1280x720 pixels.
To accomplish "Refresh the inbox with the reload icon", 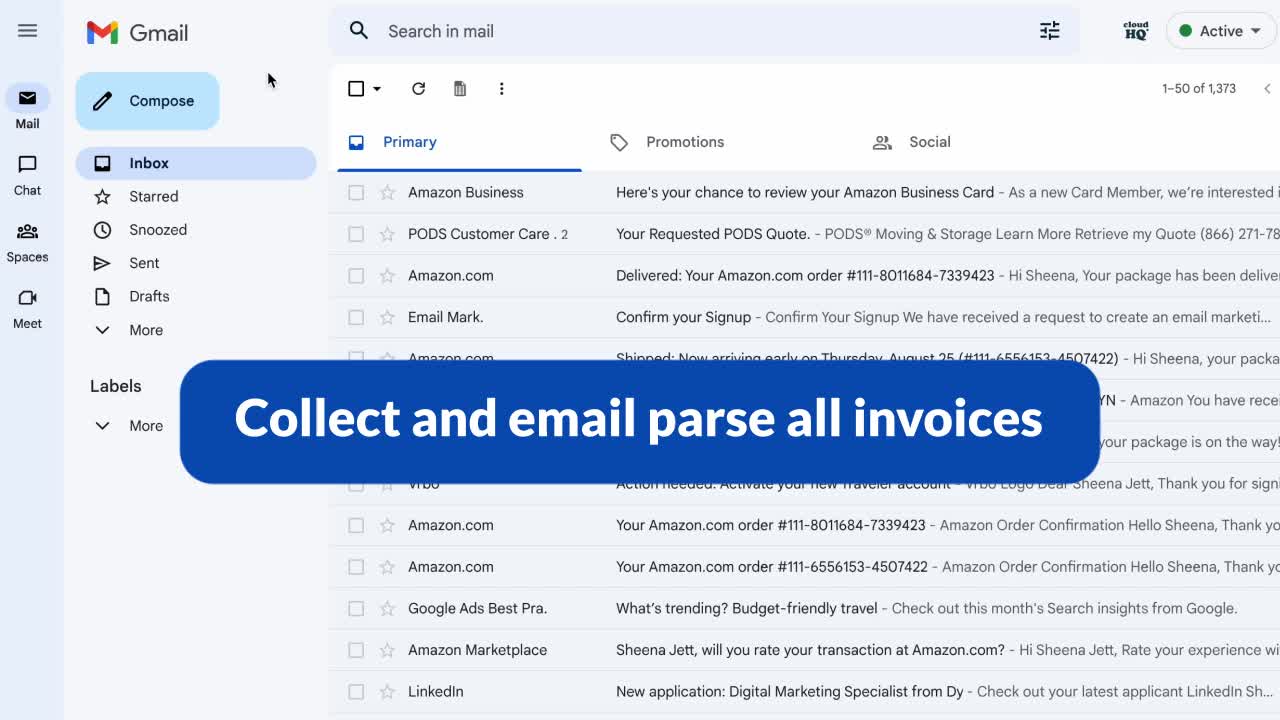I will tap(418, 89).
